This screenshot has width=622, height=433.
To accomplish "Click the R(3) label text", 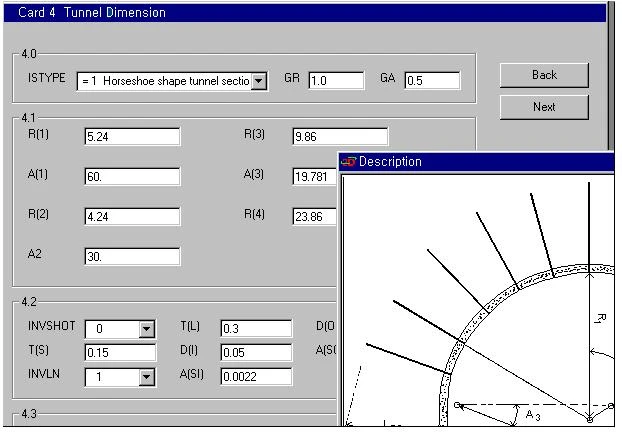I will [x=254, y=134].
